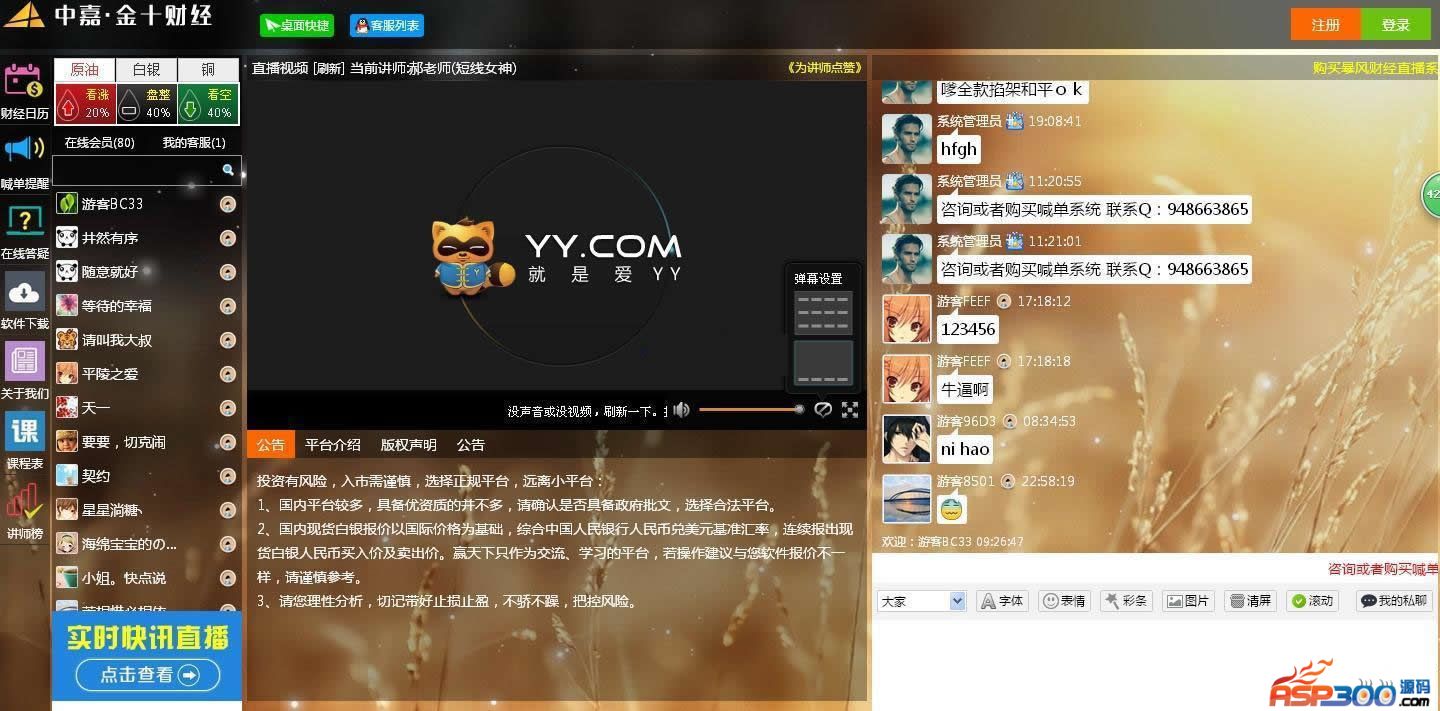Click the 桌面快捷 desktop shortcut button

point(297,26)
